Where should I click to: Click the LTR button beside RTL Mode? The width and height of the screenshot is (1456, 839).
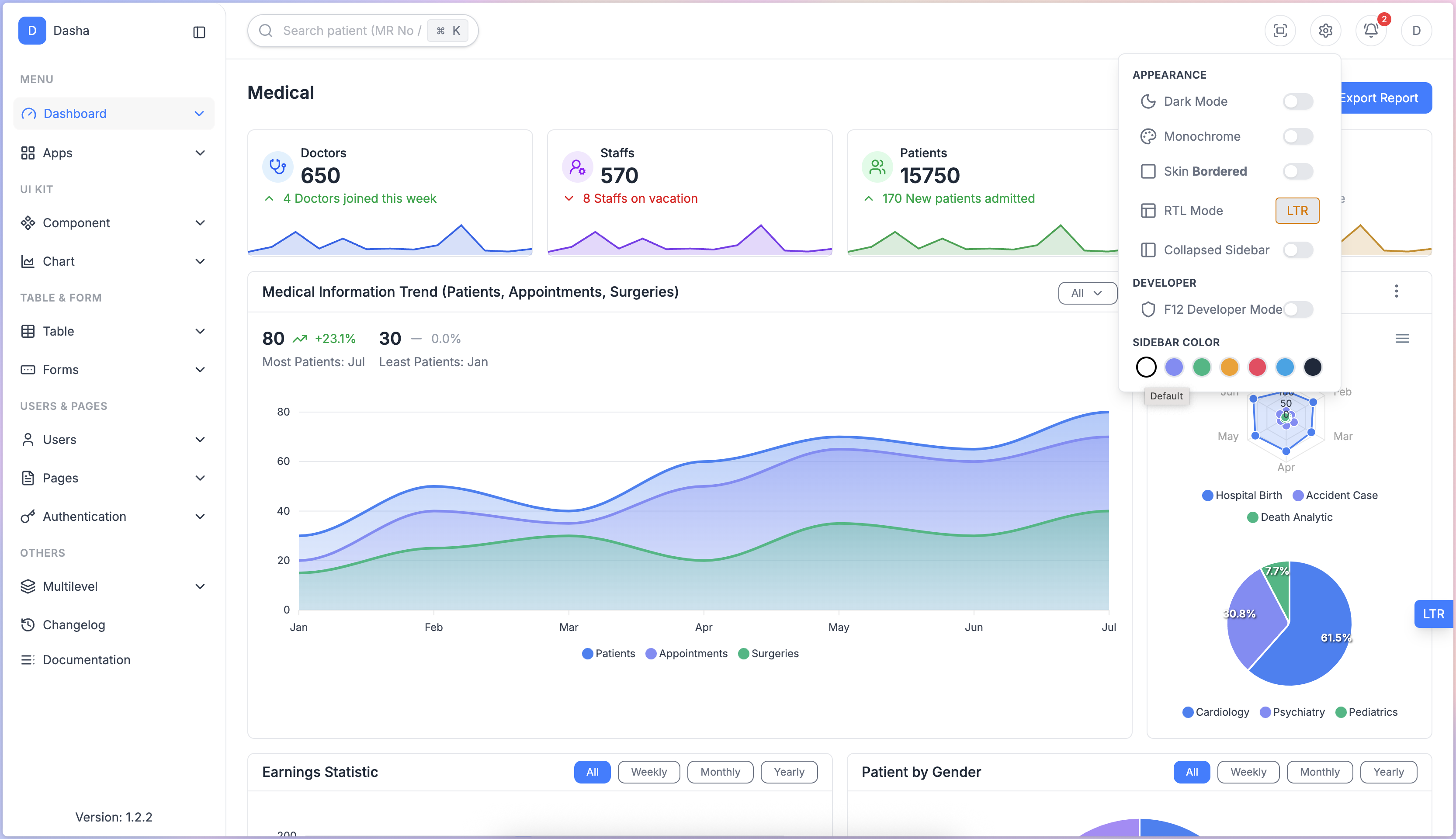pos(1297,210)
